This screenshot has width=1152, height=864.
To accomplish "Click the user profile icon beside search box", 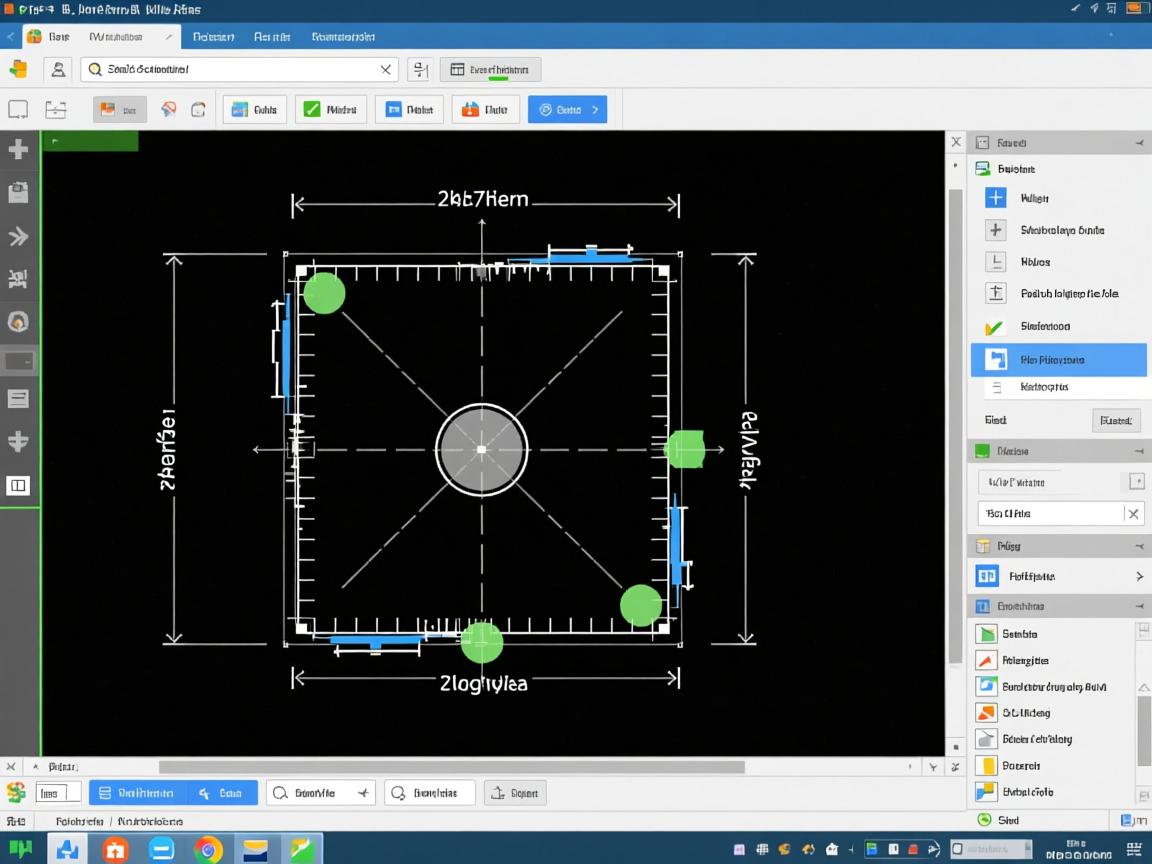I will coord(59,69).
